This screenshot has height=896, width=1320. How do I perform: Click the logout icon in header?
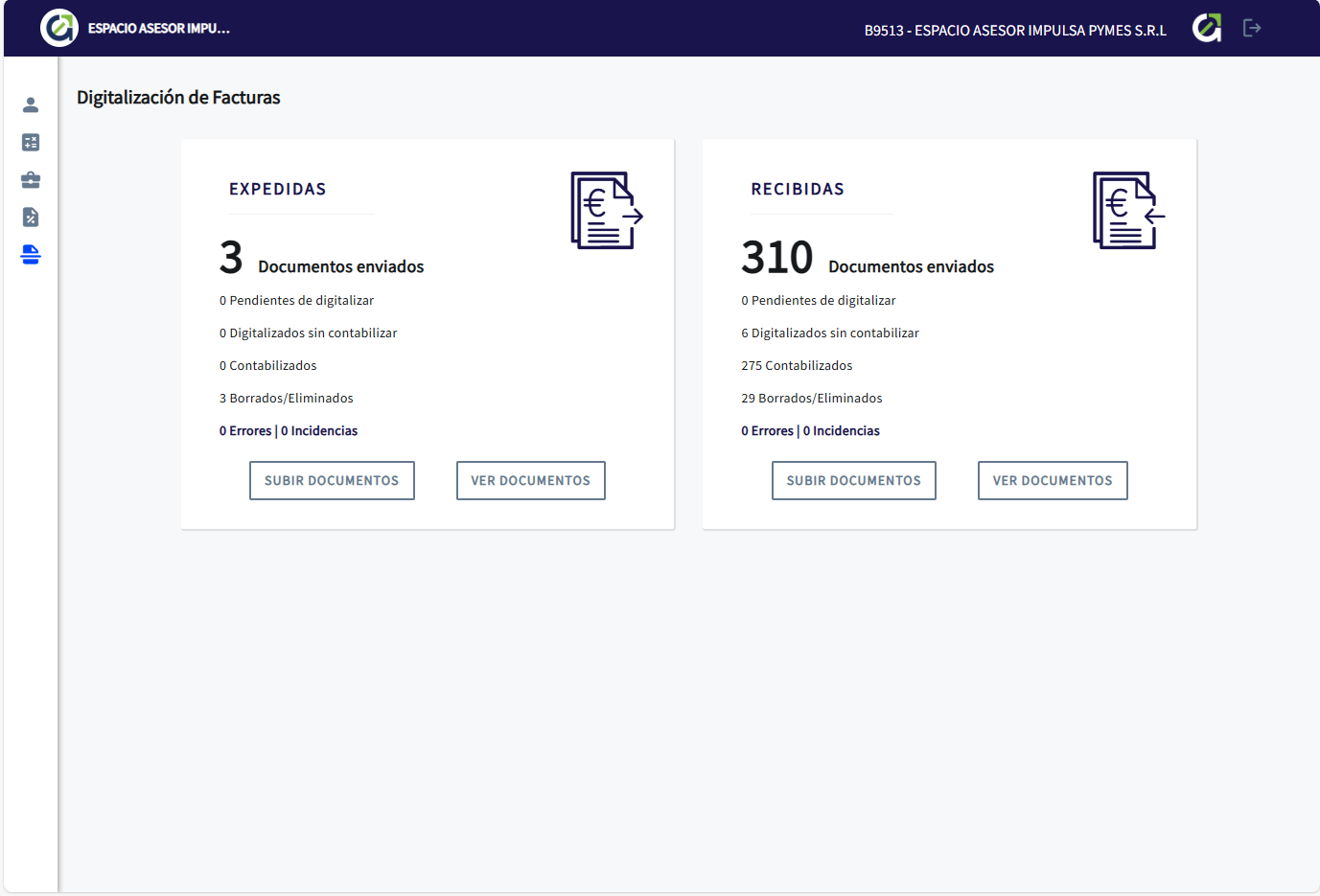[1252, 28]
